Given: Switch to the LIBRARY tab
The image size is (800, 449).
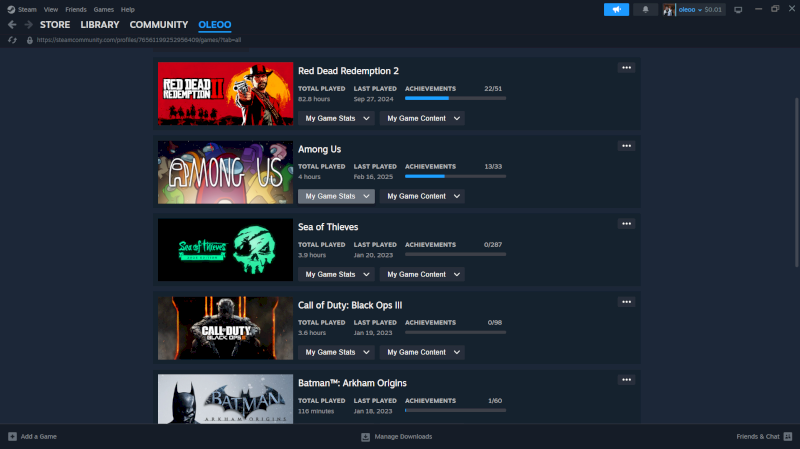Looking at the screenshot, I should pos(99,24).
